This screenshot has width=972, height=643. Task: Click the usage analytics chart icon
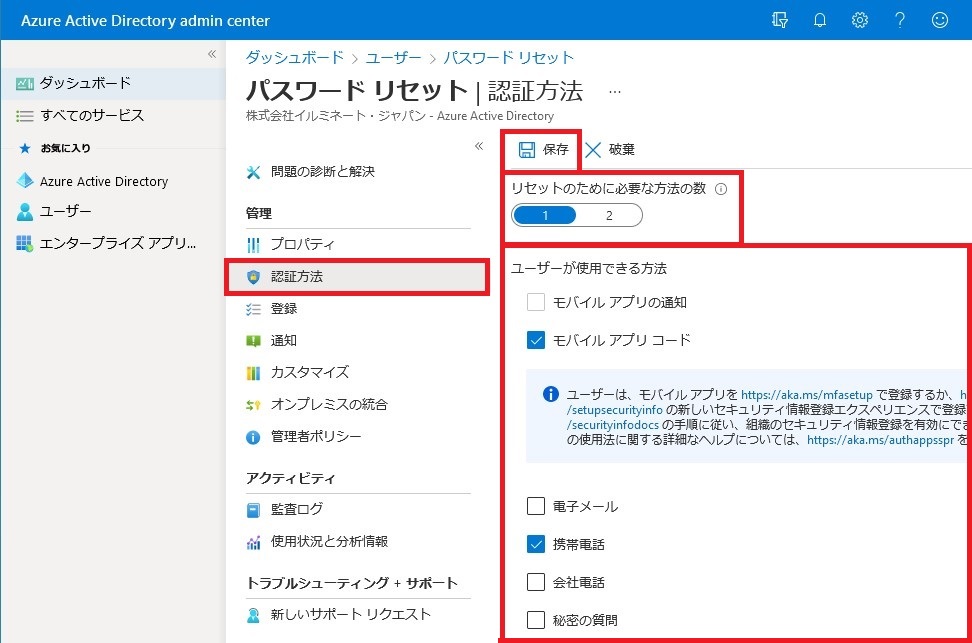tap(254, 543)
